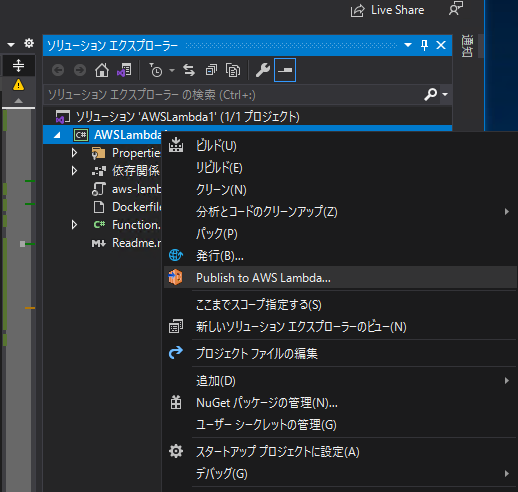The image size is (518, 492).
Task: Toggle the preview selected items button
Action: click(285, 70)
